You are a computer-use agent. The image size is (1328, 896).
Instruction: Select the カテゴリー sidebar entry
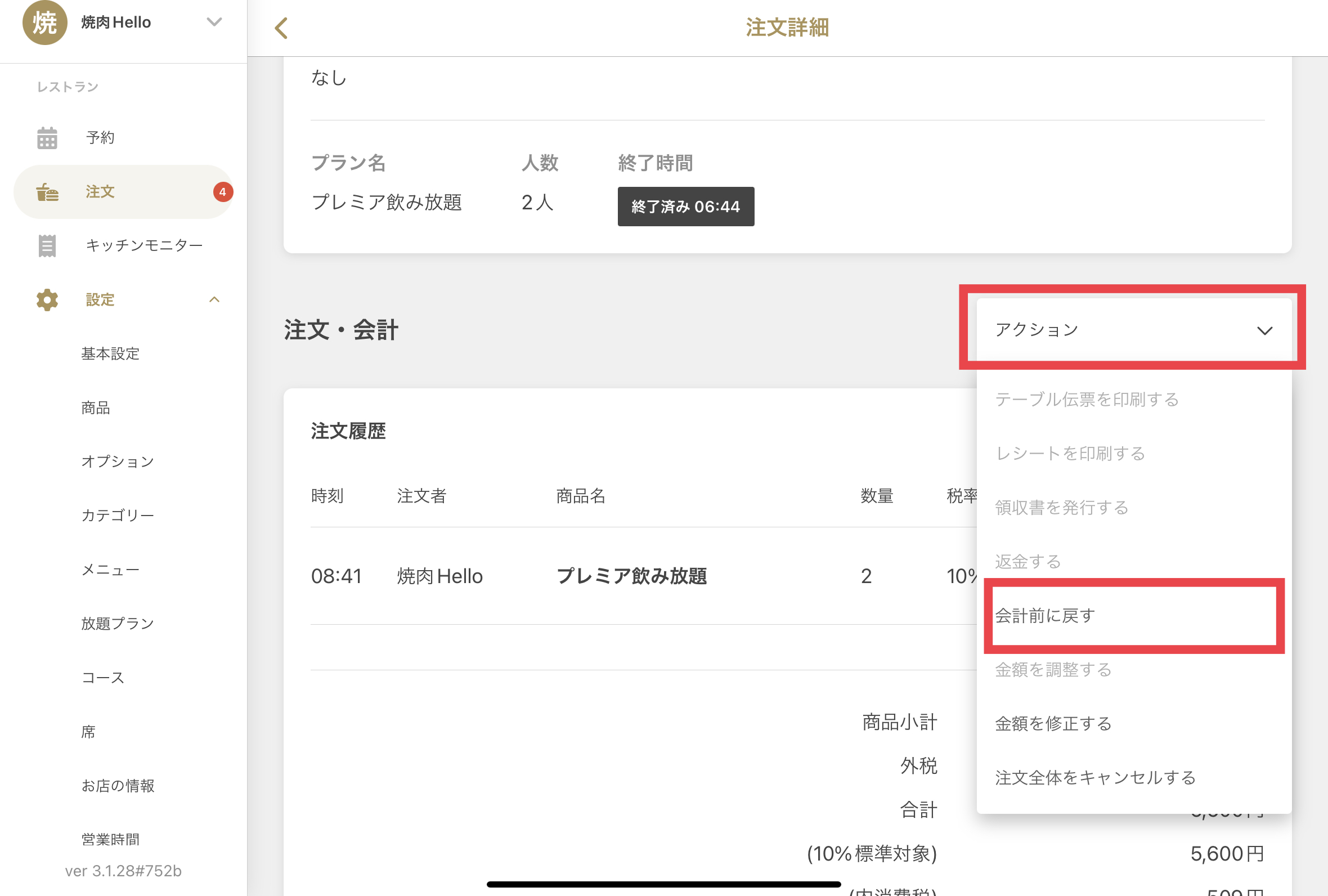point(118,515)
